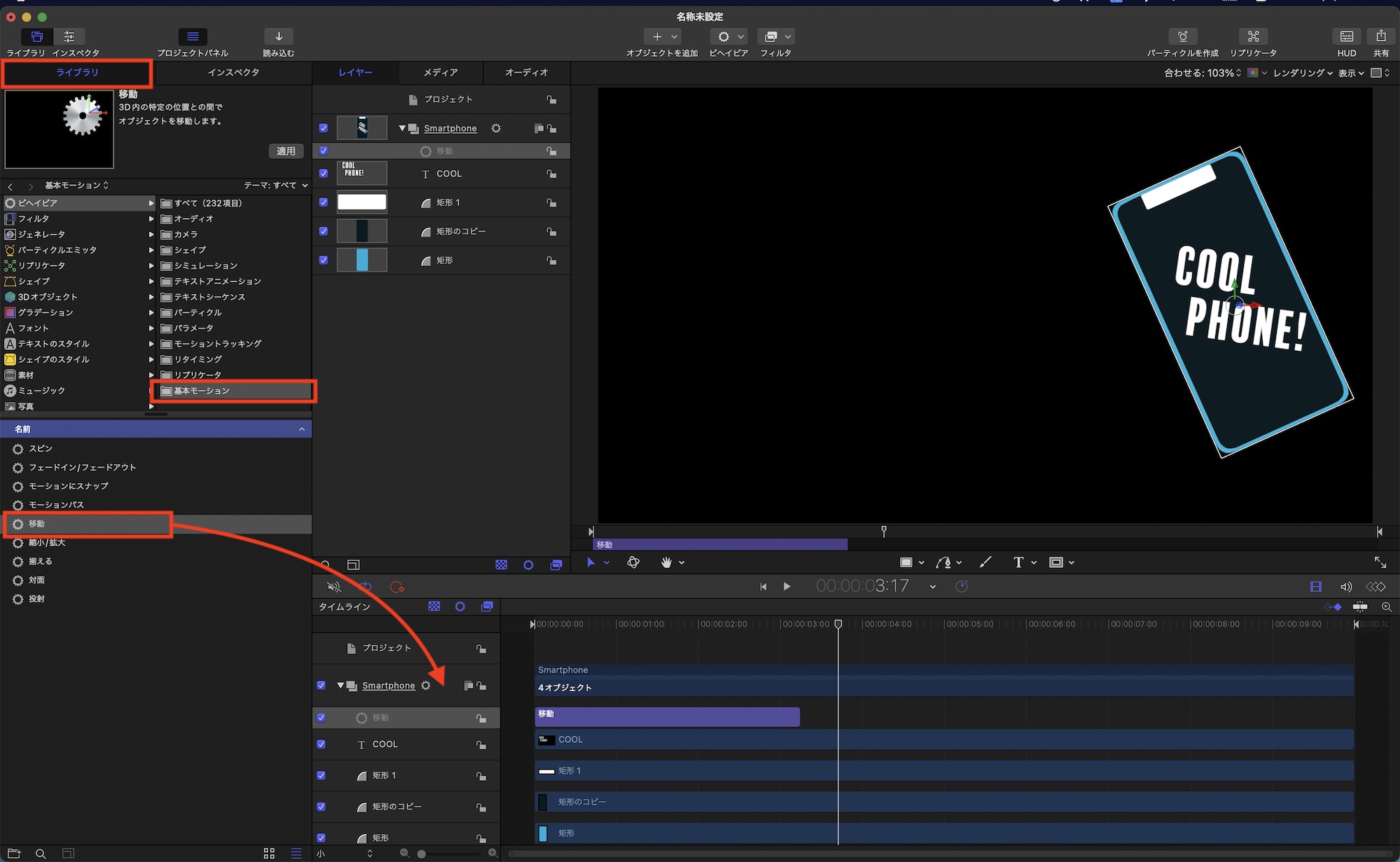Click Make Particles (パーティクルを作成) icon
Viewport: 1400px width, 862px height.
(x=1182, y=36)
